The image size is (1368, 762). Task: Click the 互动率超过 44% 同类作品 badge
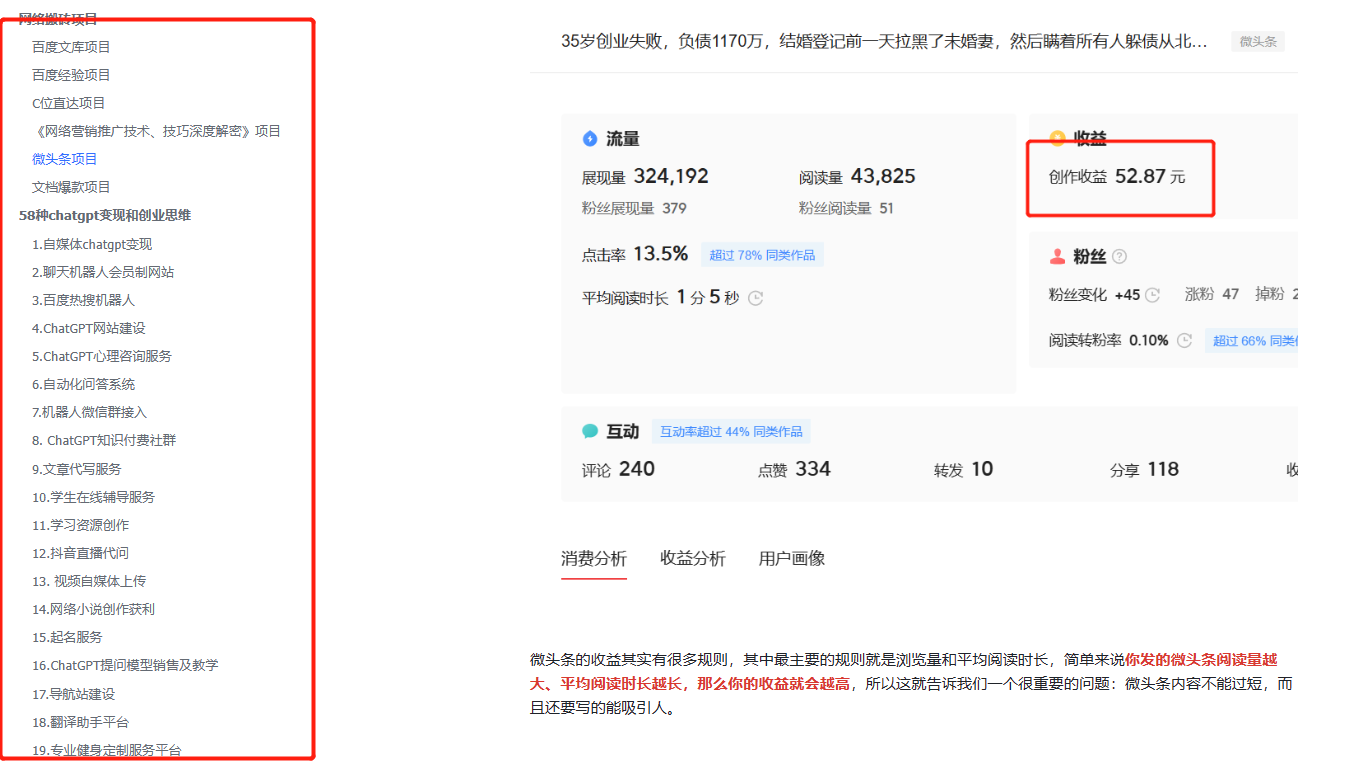tap(731, 431)
